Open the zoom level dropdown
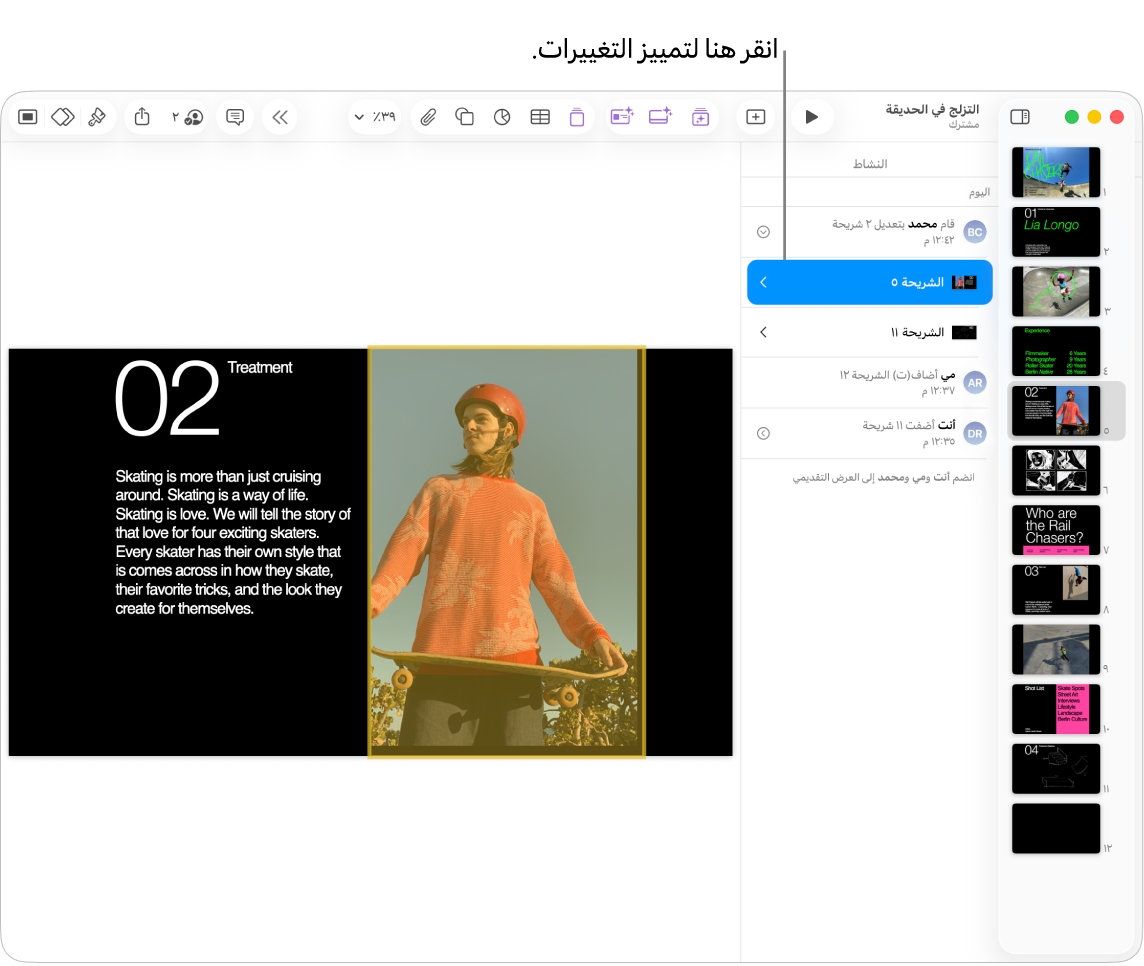This screenshot has height=966, width=1144. click(375, 117)
